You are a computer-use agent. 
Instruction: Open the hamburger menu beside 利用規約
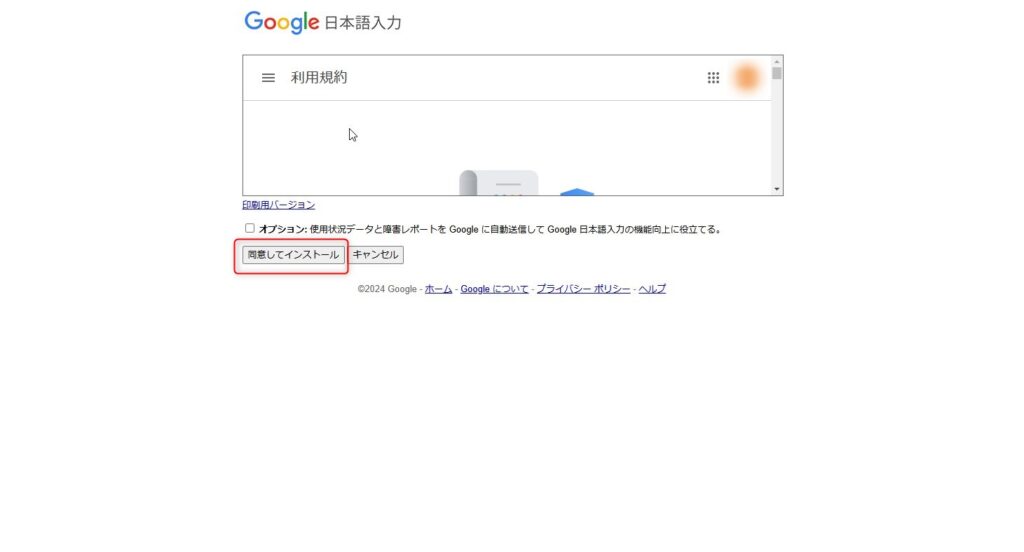point(268,78)
